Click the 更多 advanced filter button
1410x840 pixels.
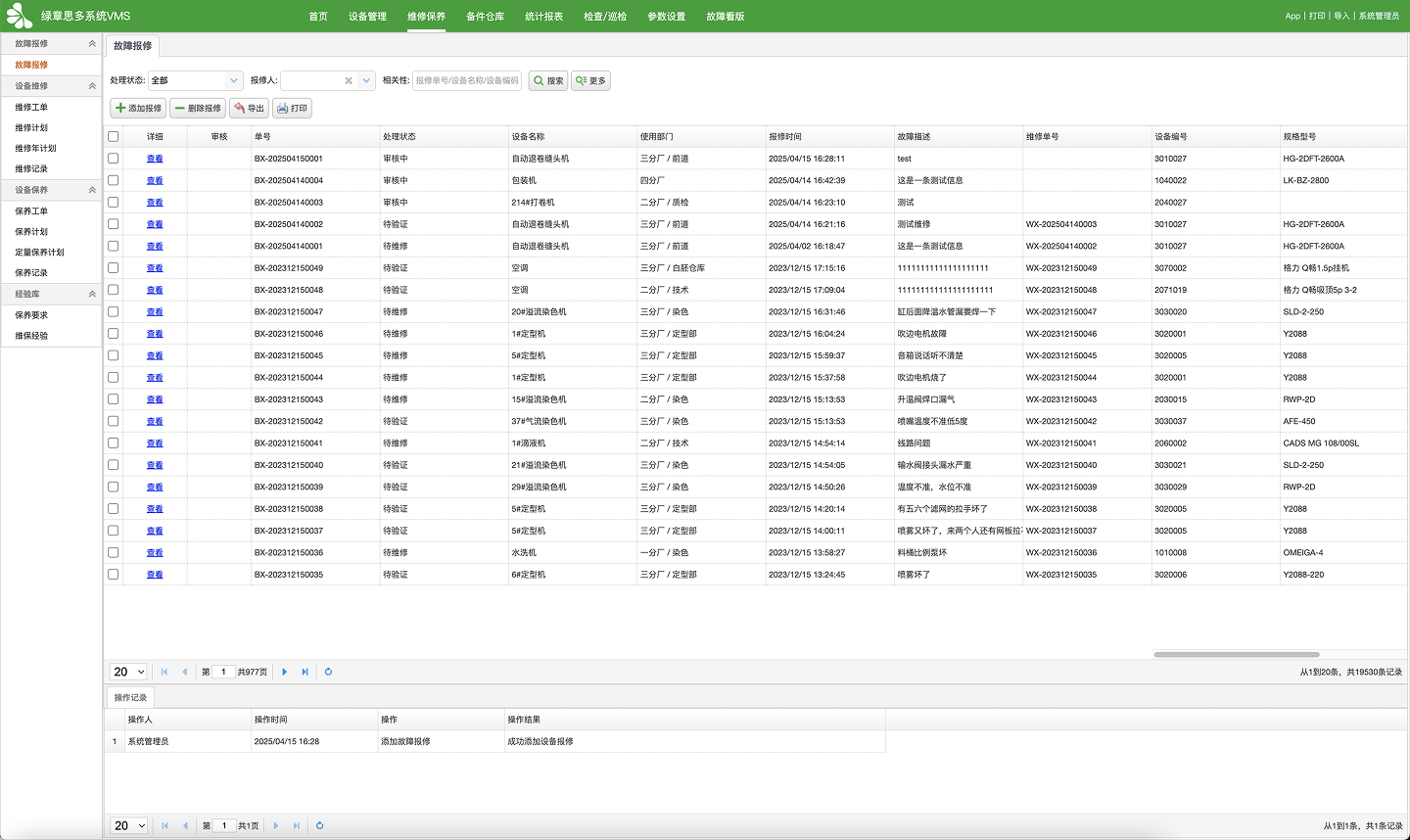click(x=591, y=80)
